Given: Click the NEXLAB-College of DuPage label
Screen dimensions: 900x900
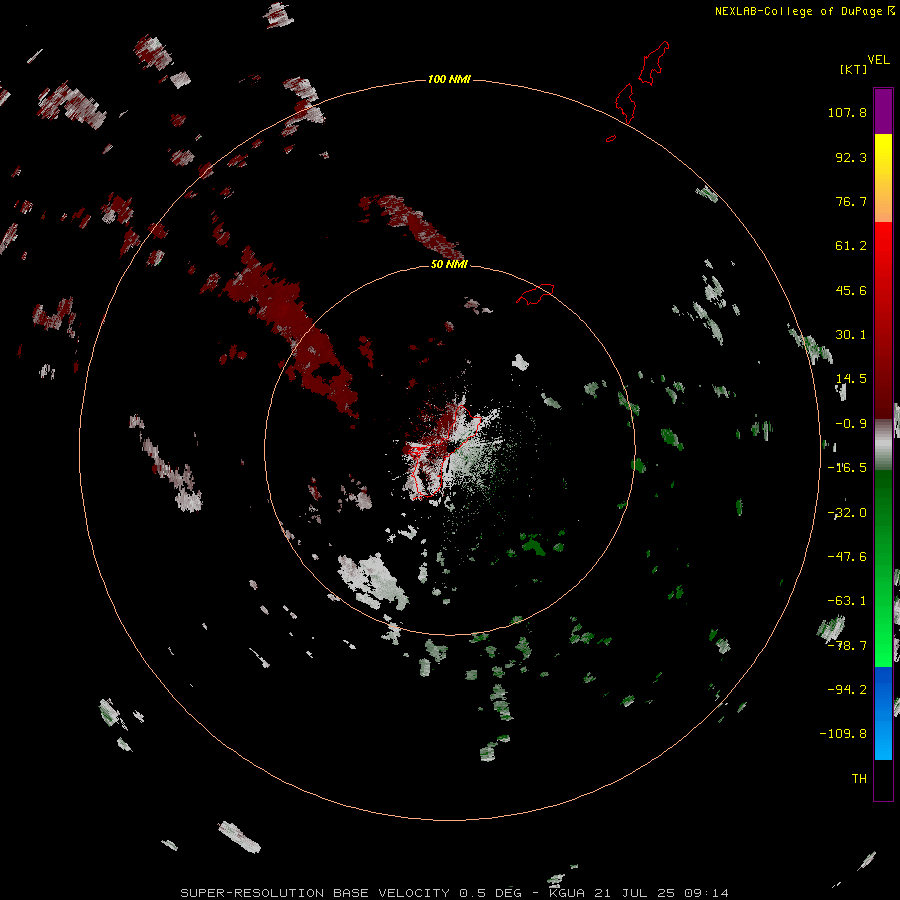Looking at the screenshot, I should 804,11.
